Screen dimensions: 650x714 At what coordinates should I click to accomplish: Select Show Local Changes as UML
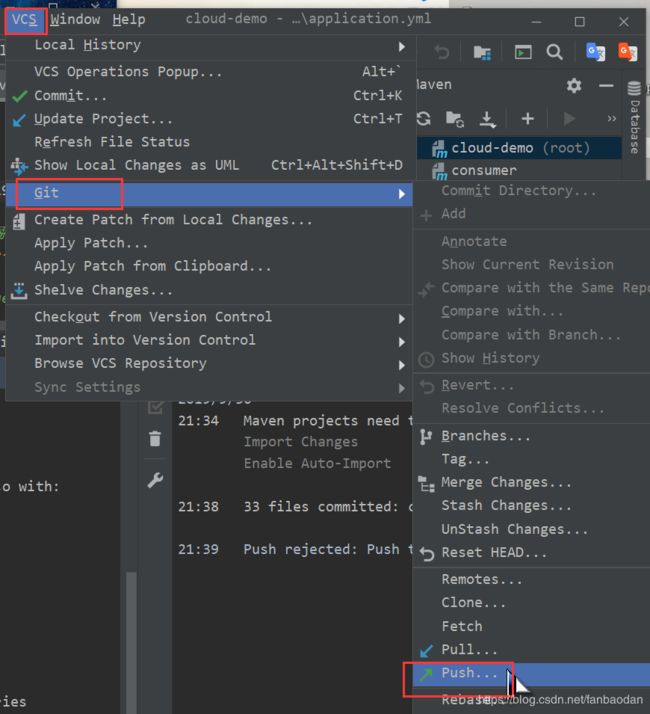209,165
